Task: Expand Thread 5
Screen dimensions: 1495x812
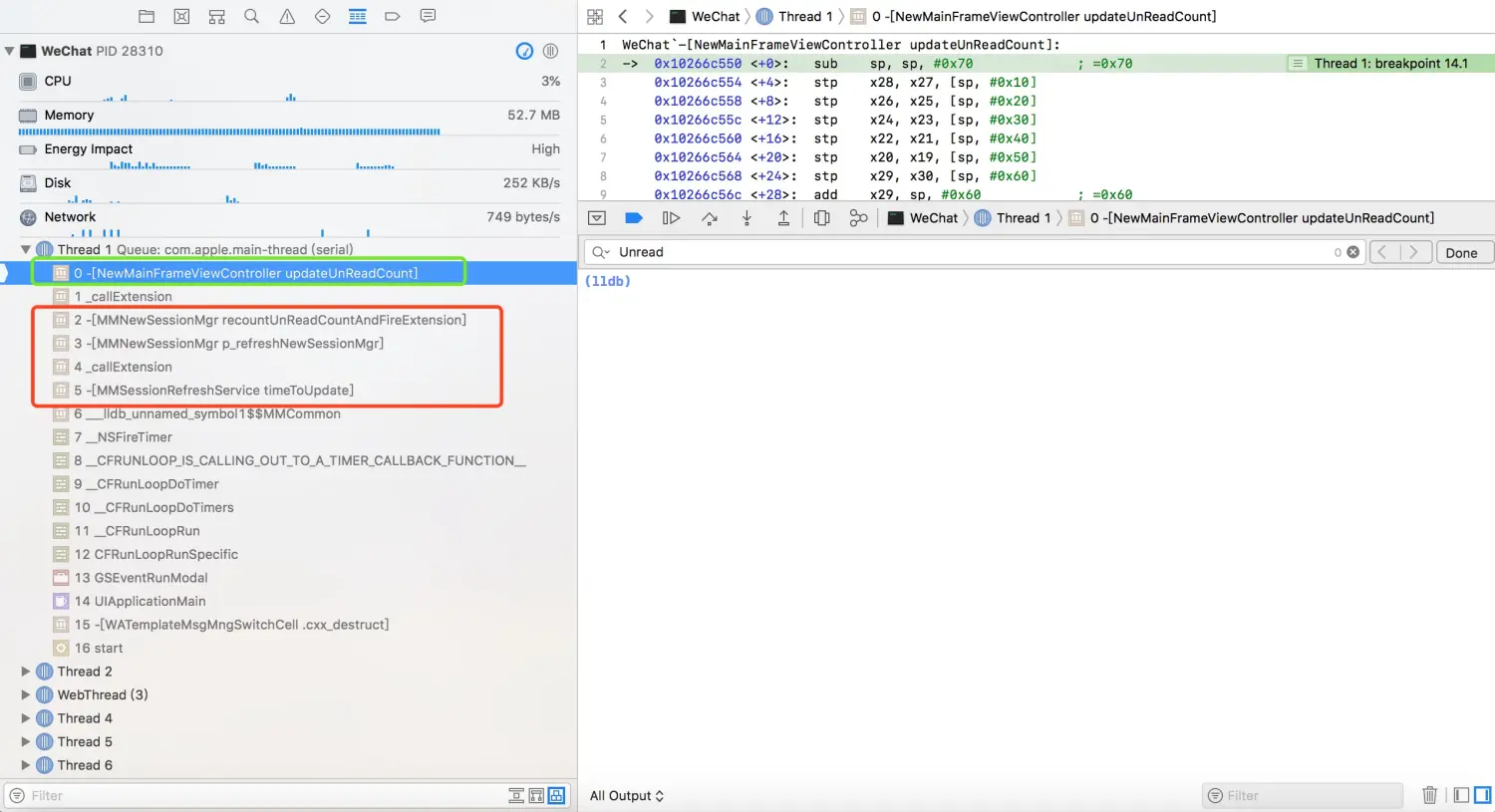Action: (26, 741)
